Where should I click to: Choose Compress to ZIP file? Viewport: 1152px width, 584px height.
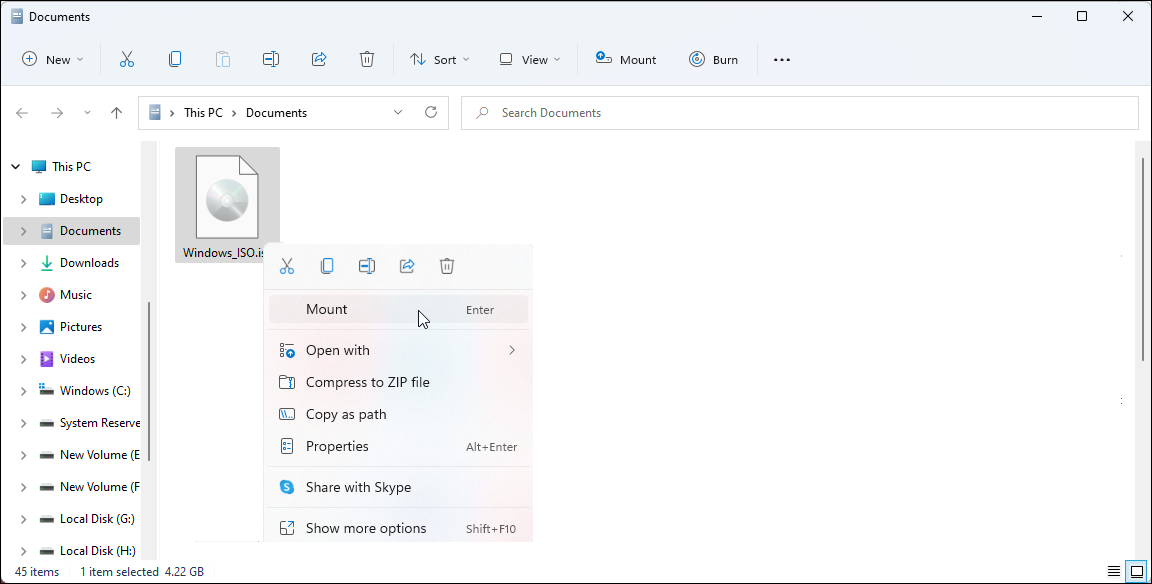tap(367, 382)
